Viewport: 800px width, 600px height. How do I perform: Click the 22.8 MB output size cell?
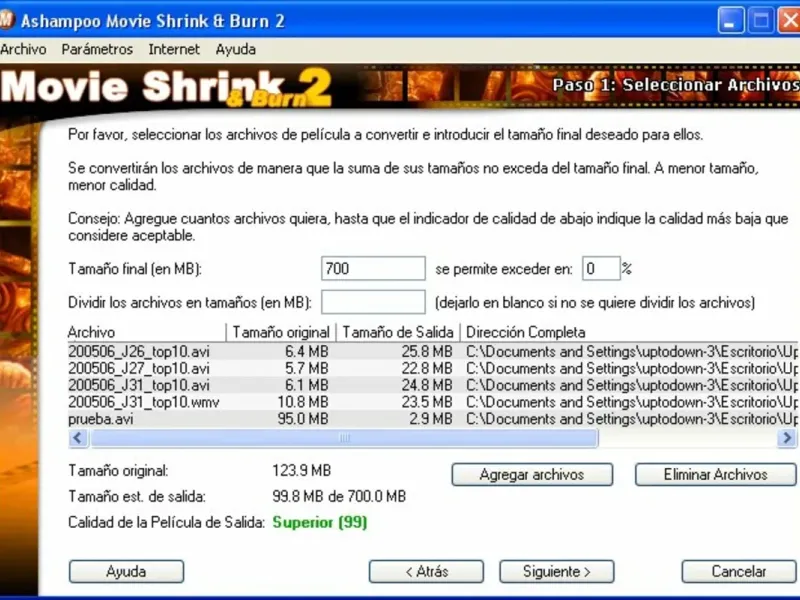click(427, 368)
